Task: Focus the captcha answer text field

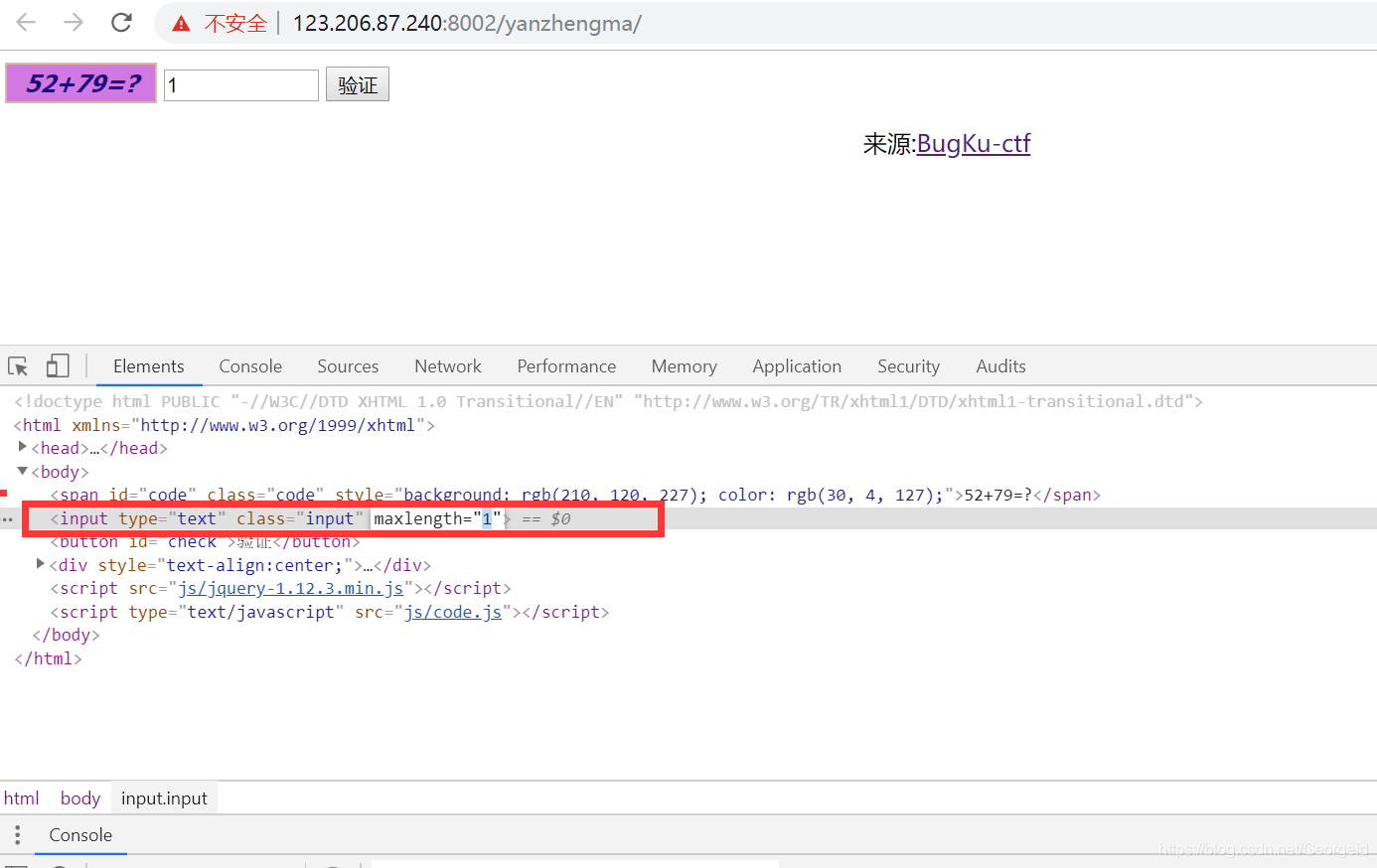Action: pos(241,85)
